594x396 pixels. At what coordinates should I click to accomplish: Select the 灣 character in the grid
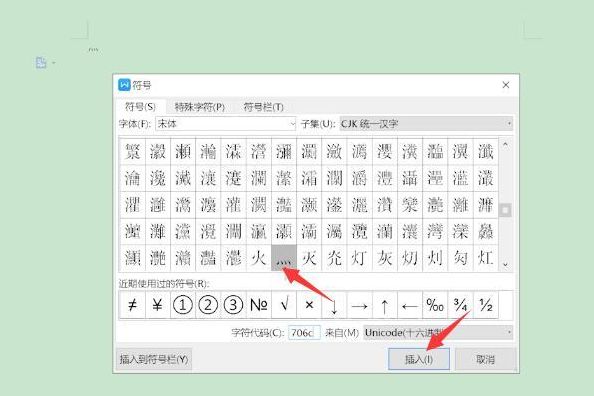tap(435, 232)
